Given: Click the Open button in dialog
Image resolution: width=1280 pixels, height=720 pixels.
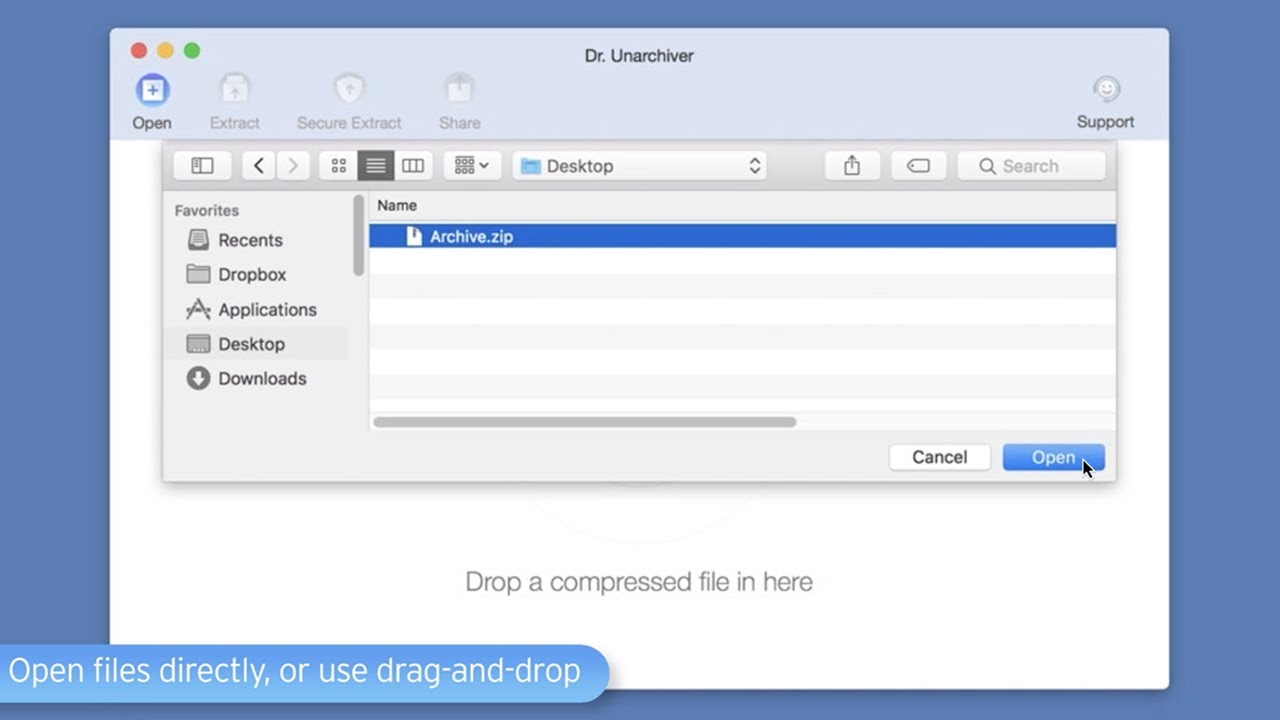Looking at the screenshot, I should (x=1054, y=457).
